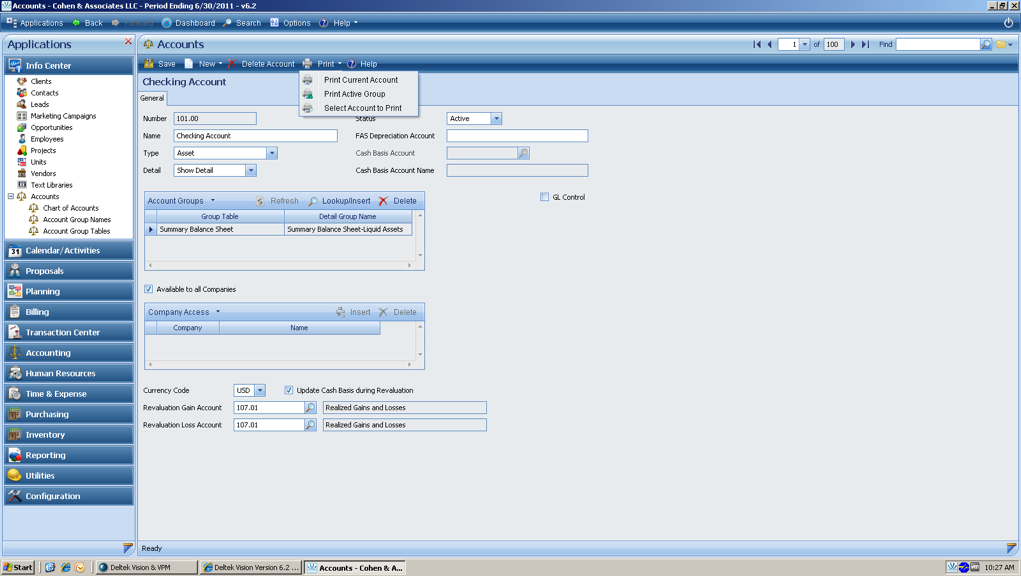This screenshot has height=576, width=1021.
Task: Uncheck Available to all Companies
Action: pos(149,289)
